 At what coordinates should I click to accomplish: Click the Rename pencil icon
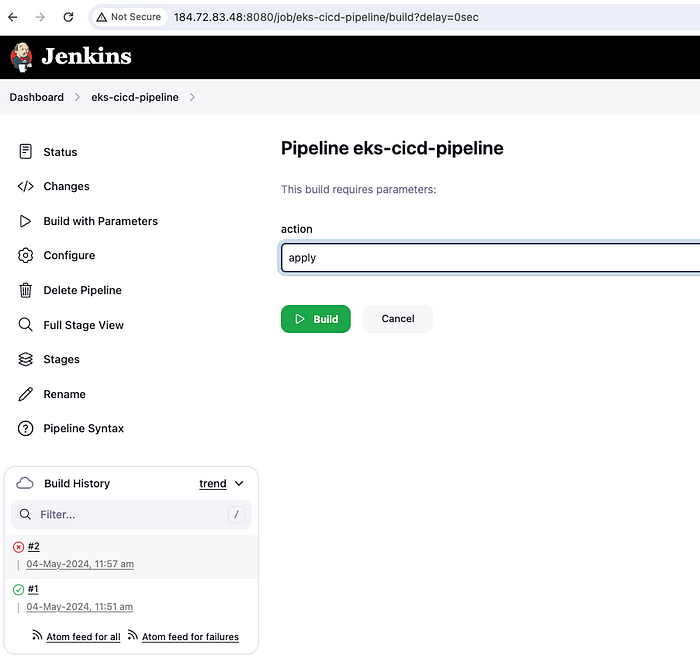coord(25,394)
